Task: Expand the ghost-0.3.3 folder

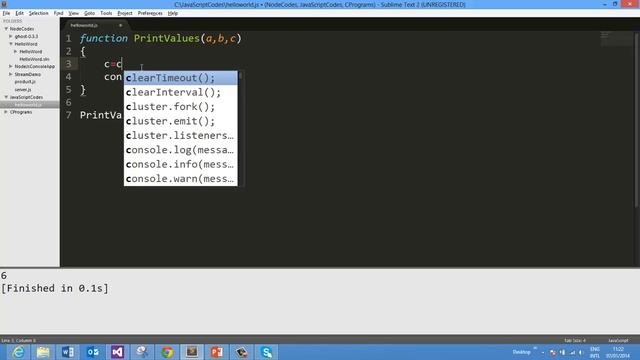Action: pos(11,36)
